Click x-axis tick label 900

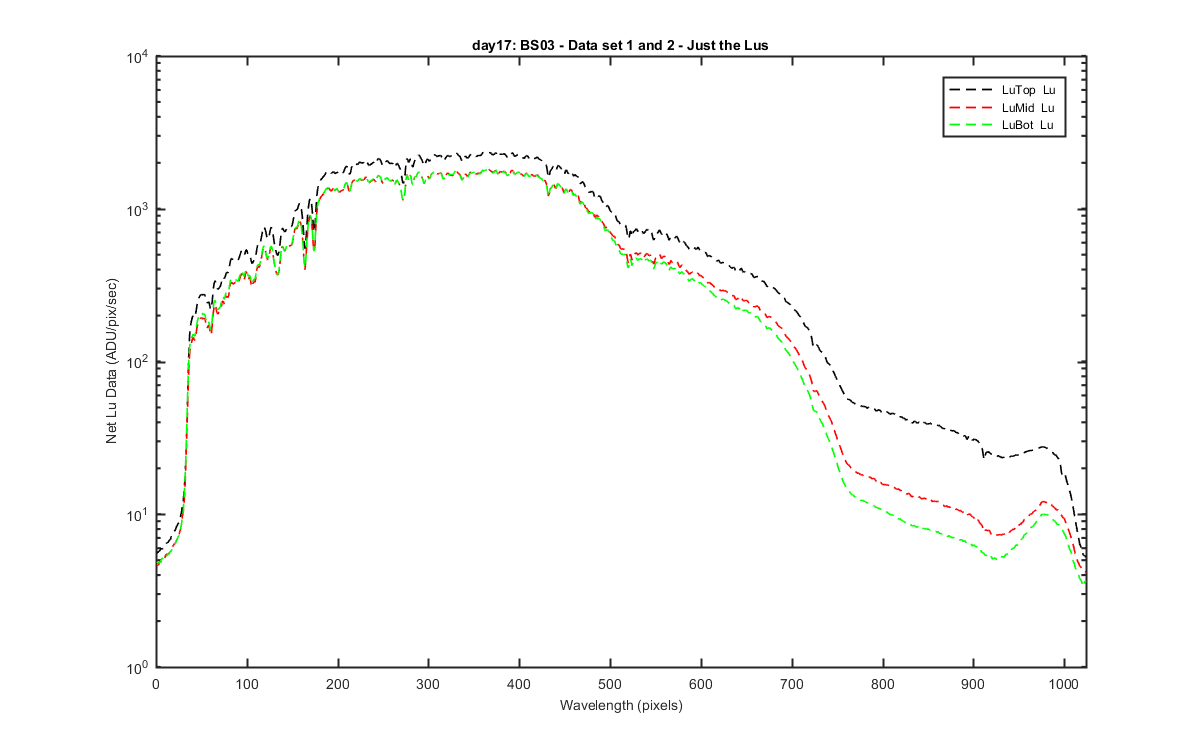pos(973,683)
